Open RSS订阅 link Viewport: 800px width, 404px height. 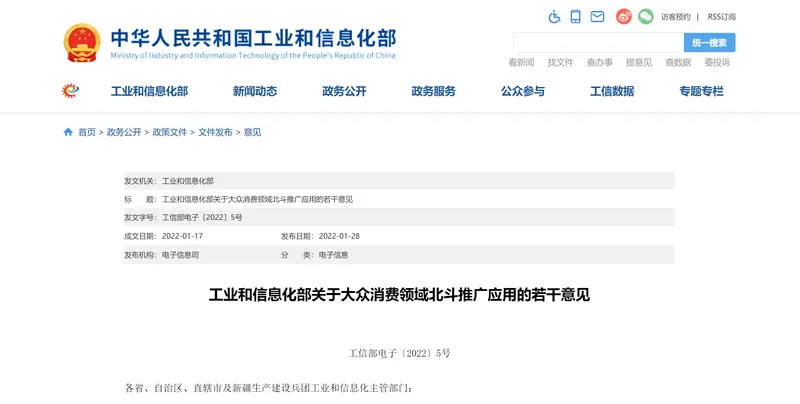pyautogui.click(x=721, y=17)
